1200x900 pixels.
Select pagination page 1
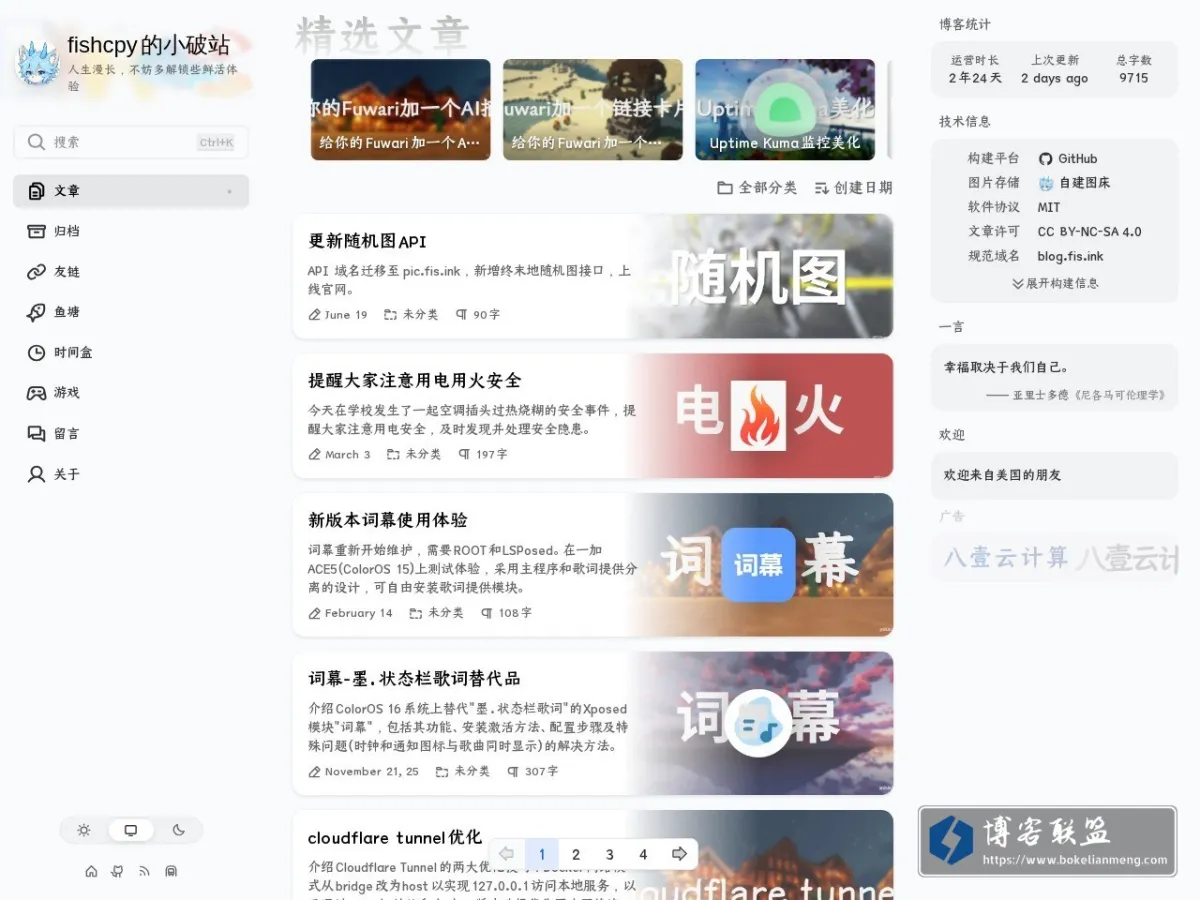(x=542, y=854)
